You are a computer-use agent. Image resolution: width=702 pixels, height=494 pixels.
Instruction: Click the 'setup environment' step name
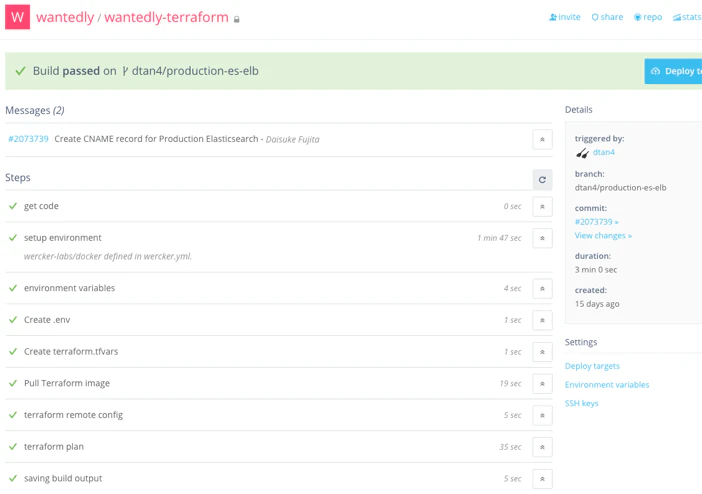coord(63,238)
